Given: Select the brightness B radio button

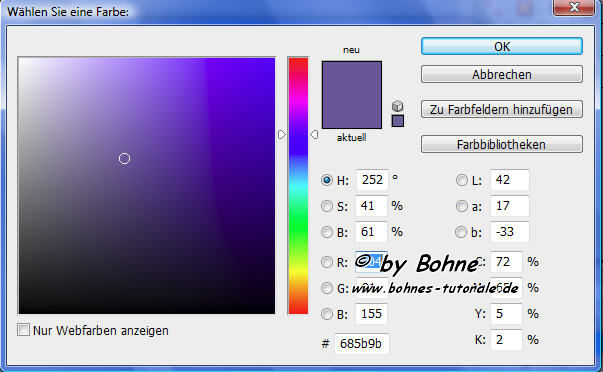Looking at the screenshot, I should [327, 232].
